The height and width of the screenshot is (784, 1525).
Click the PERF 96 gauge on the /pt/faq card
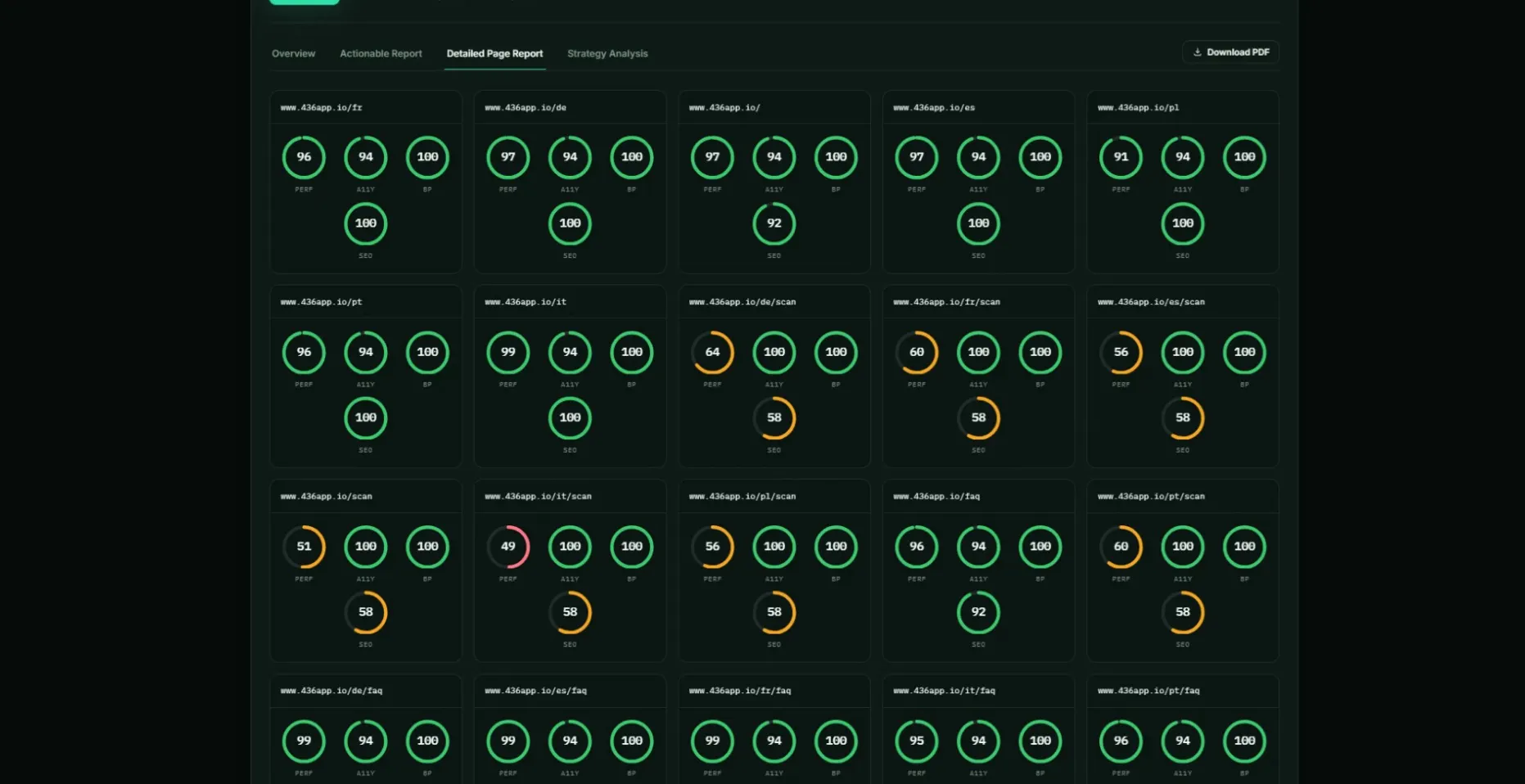click(1121, 741)
